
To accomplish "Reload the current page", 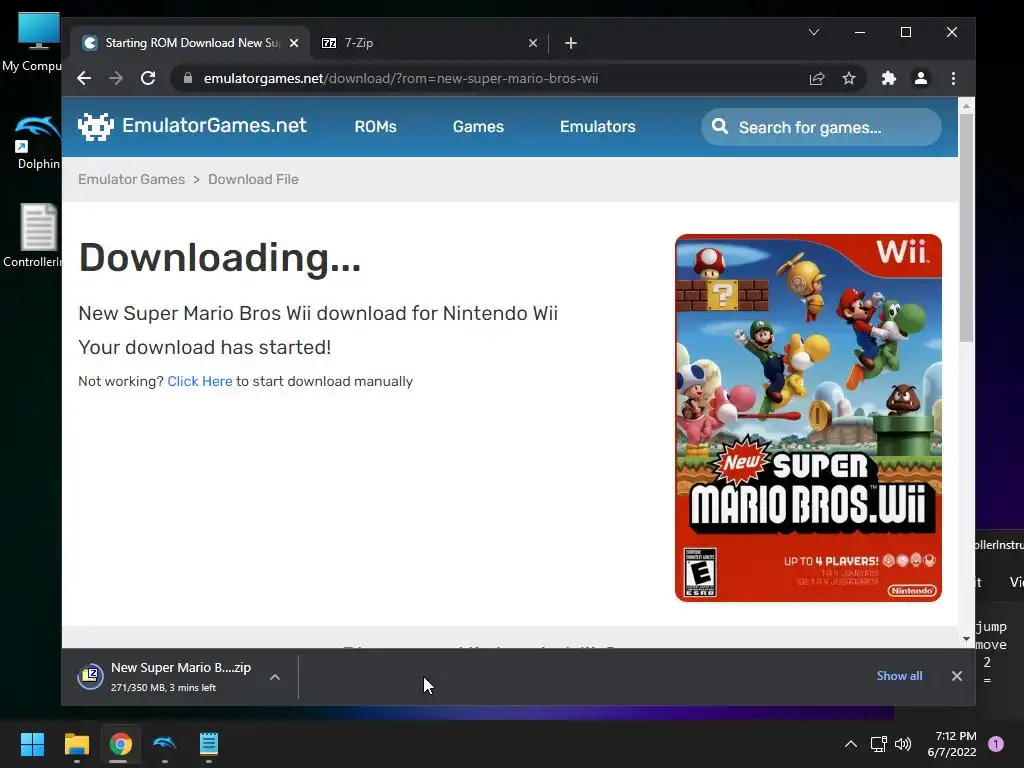I will 148,78.
